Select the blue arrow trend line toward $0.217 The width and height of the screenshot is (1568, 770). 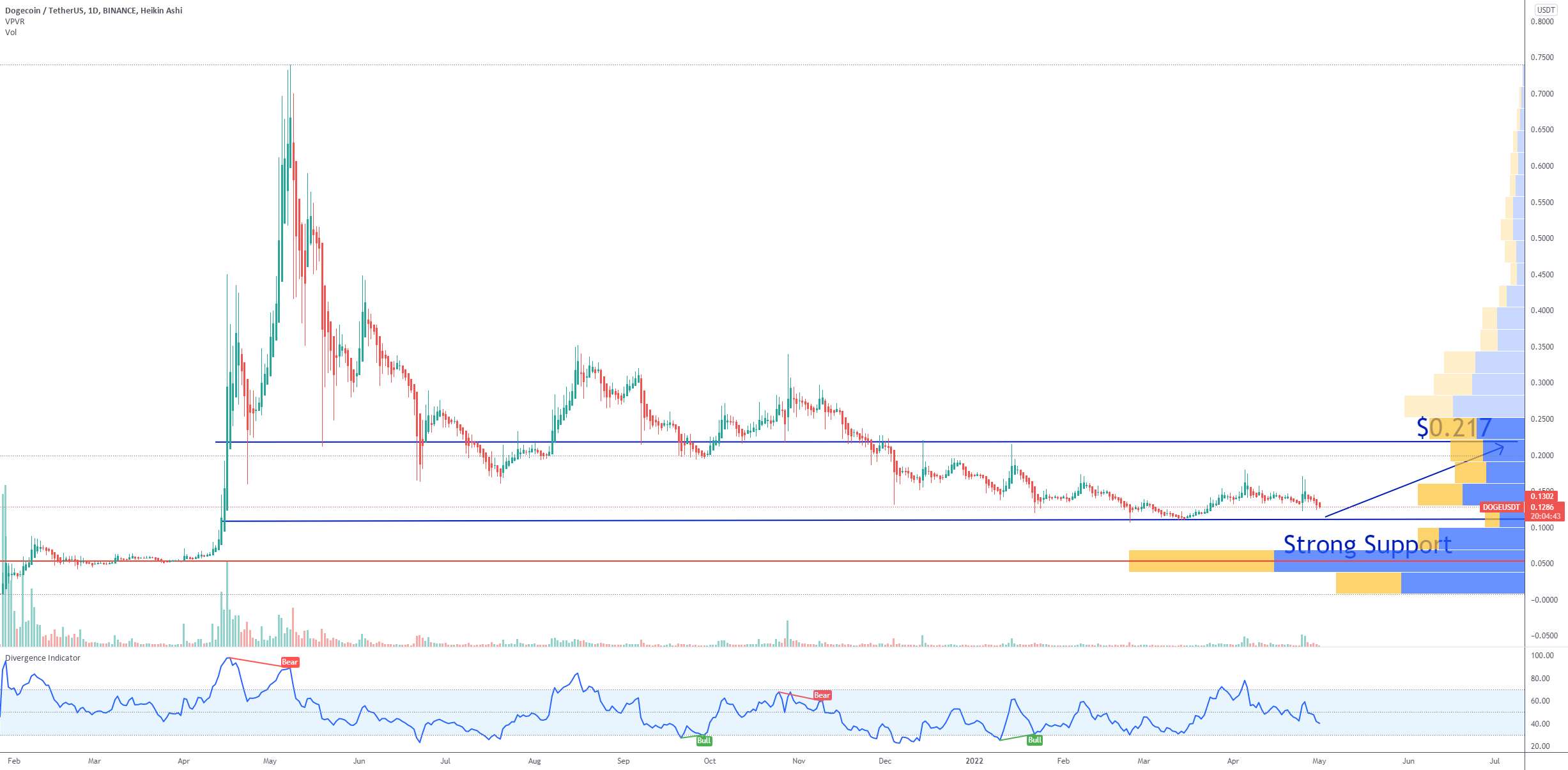(1414, 481)
